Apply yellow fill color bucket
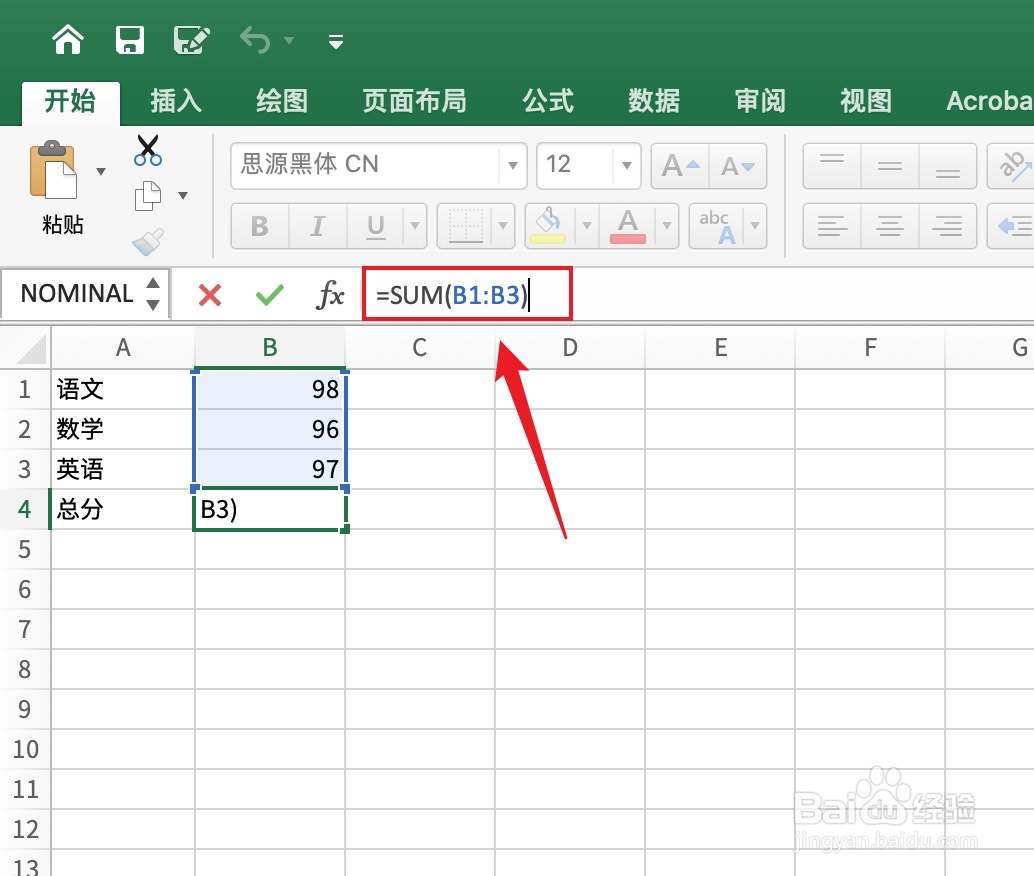 point(549,226)
